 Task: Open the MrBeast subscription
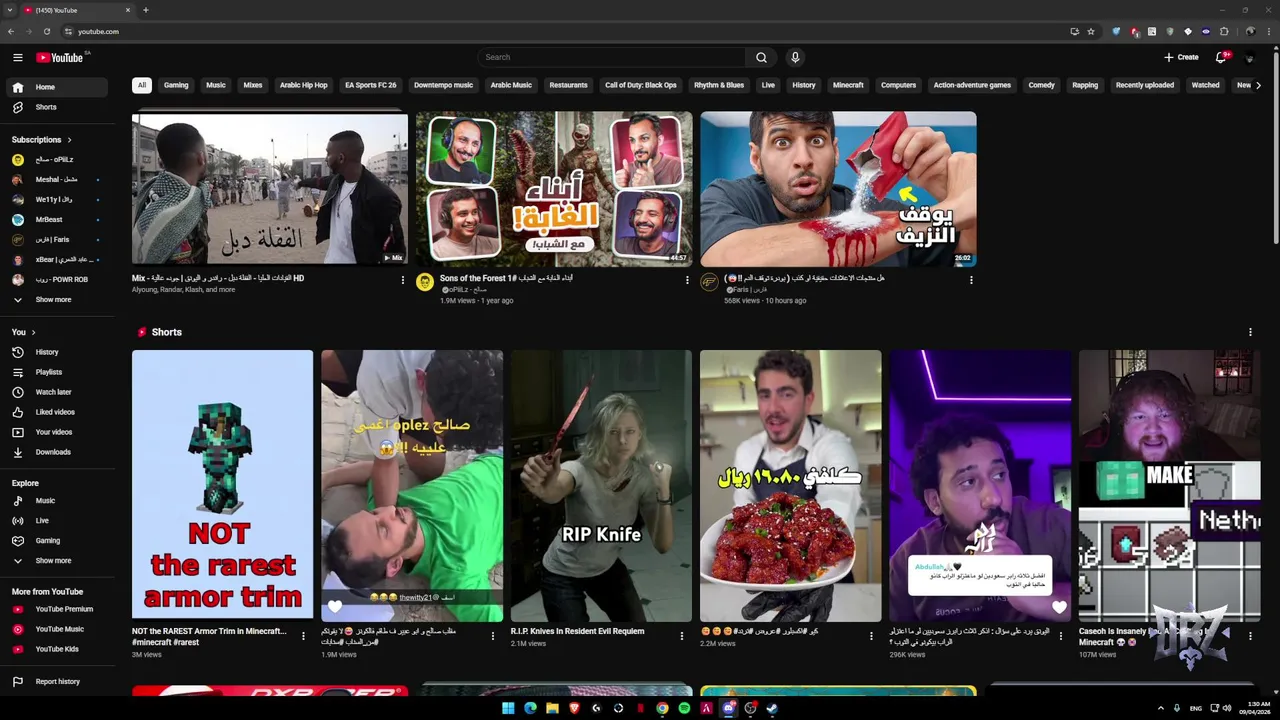pyautogui.click(x=57, y=220)
